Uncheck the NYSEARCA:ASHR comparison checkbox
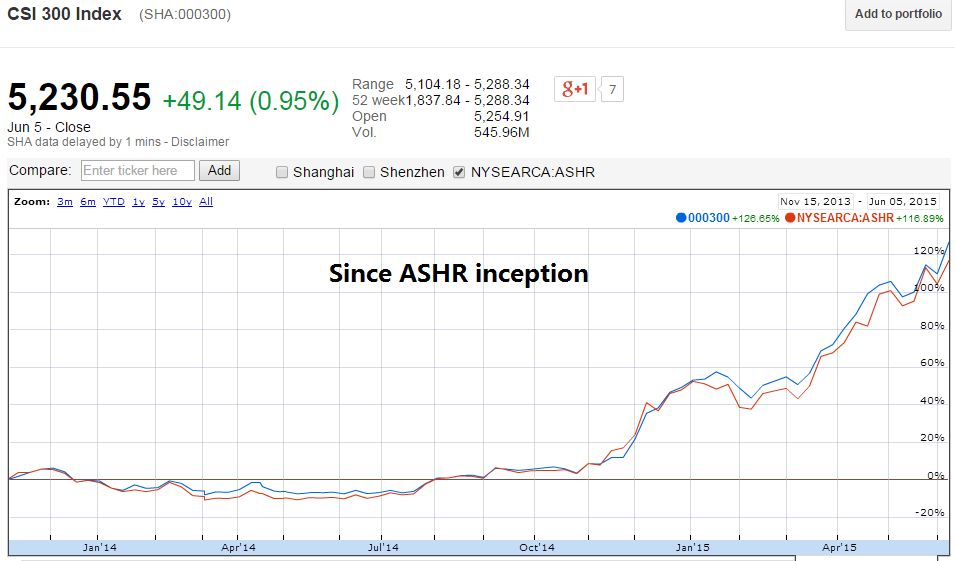Screen dimensions: 955x561 pyautogui.click(x=459, y=172)
